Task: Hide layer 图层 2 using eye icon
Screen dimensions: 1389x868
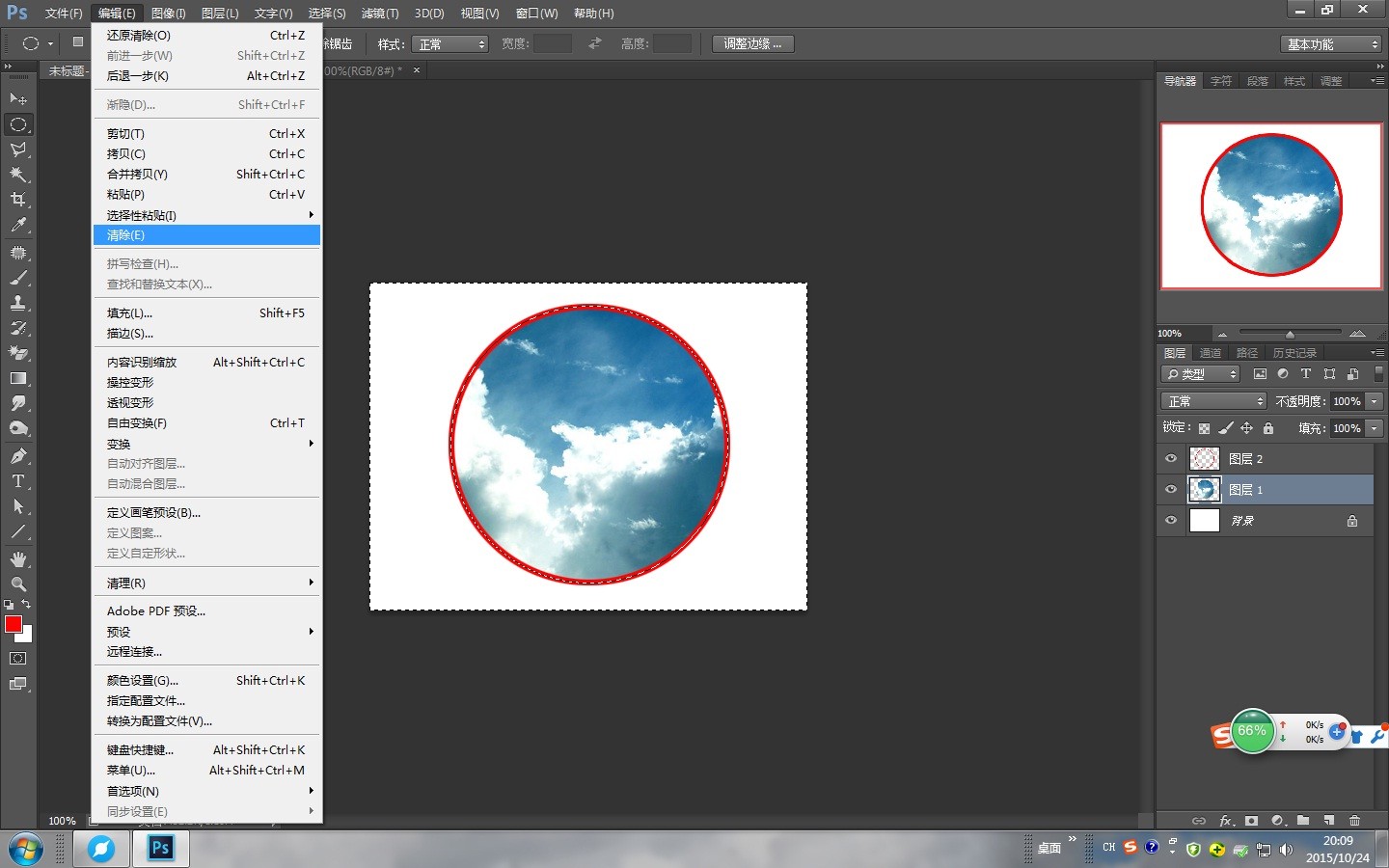Action: tap(1171, 459)
